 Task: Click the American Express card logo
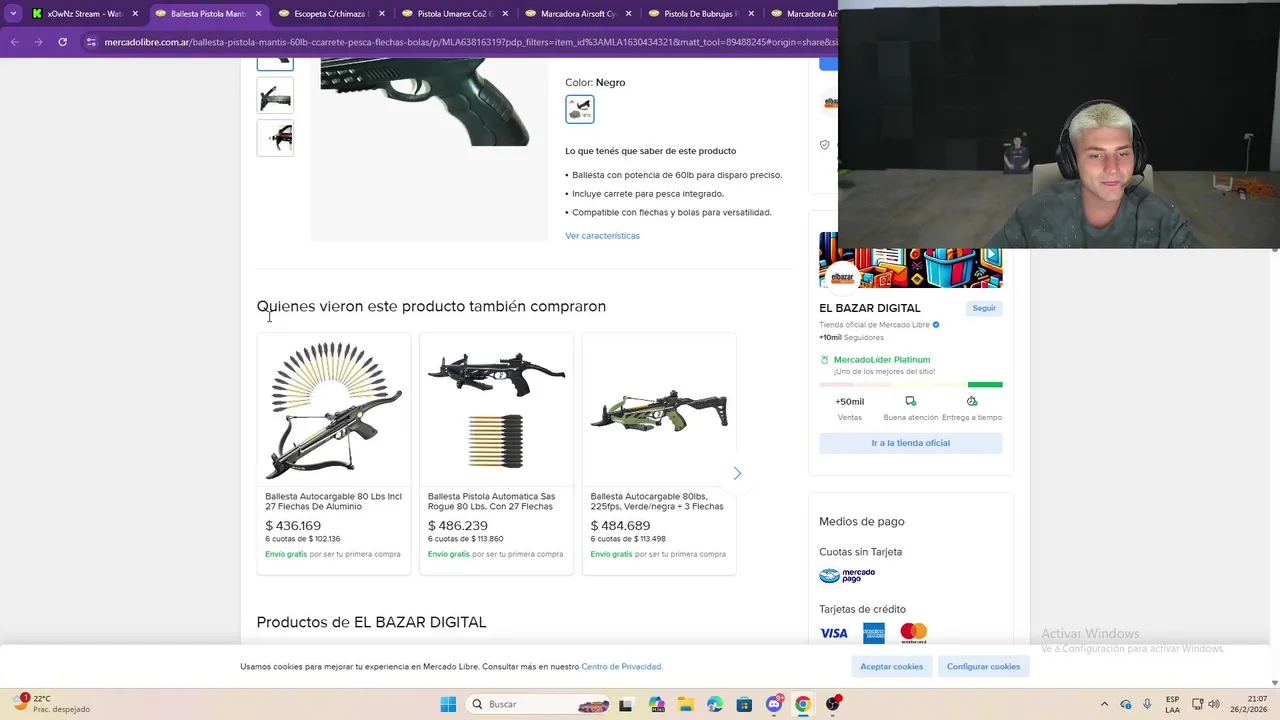pos(874,633)
